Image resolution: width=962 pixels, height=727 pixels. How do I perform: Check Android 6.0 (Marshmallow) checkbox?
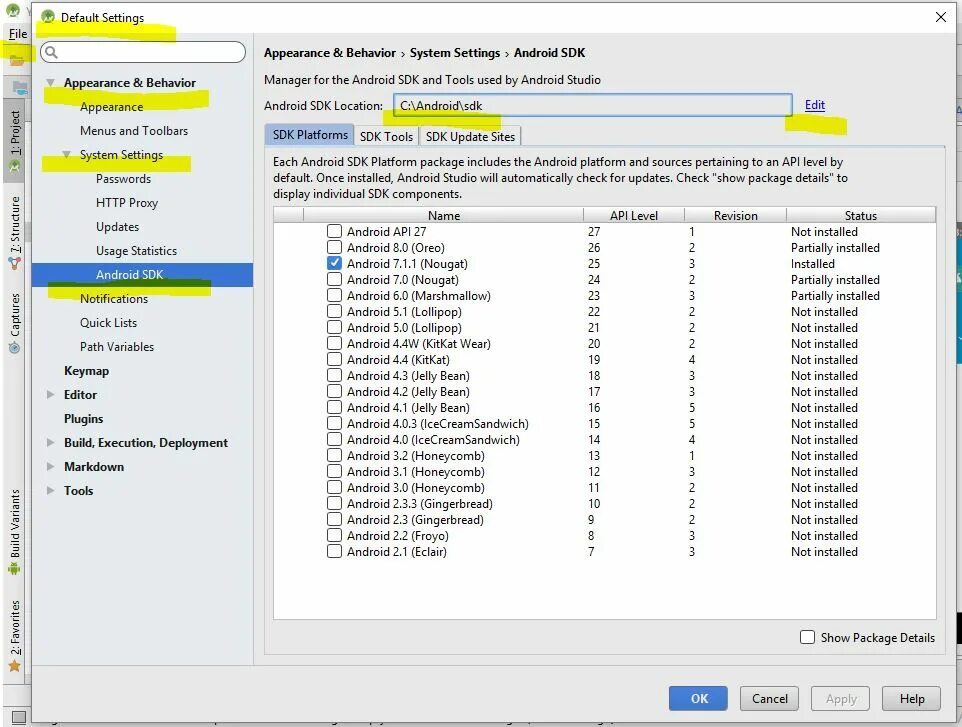(x=334, y=295)
